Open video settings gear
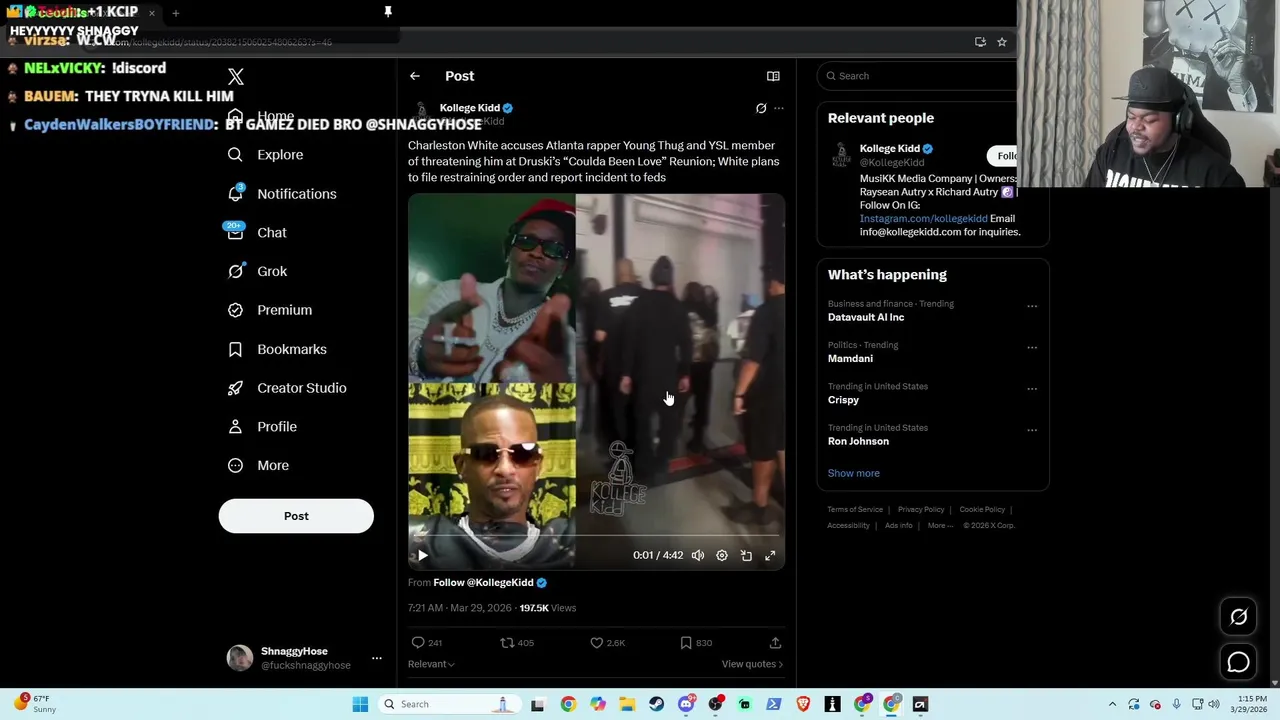This screenshot has width=1280, height=720. tap(722, 555)
